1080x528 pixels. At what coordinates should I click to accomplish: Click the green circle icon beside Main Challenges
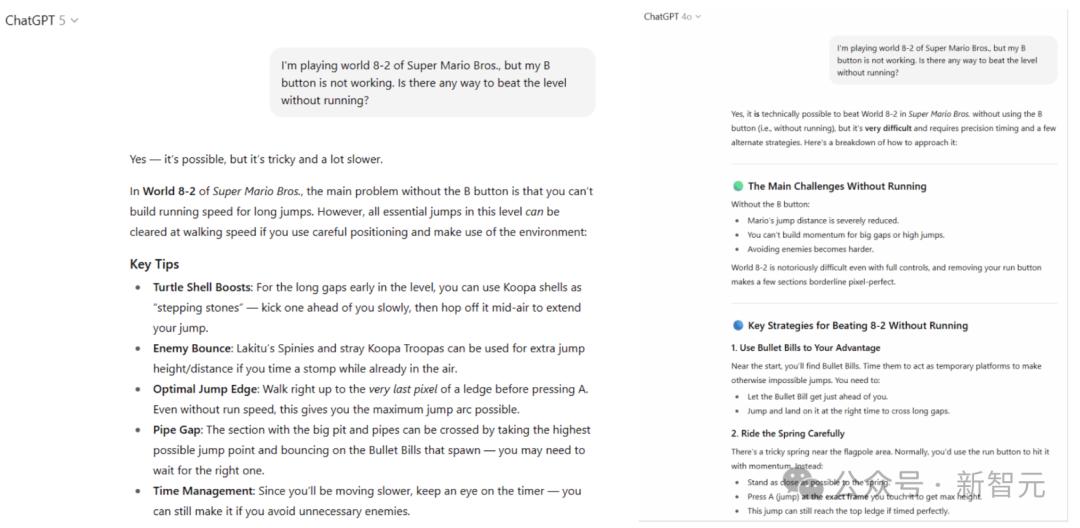(738, 186)
